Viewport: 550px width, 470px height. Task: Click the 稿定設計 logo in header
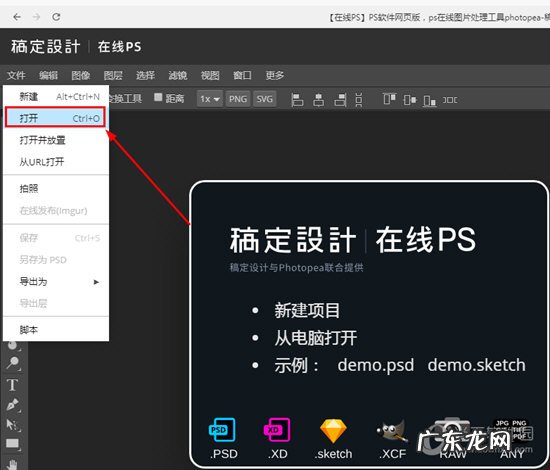coord(46,47)
